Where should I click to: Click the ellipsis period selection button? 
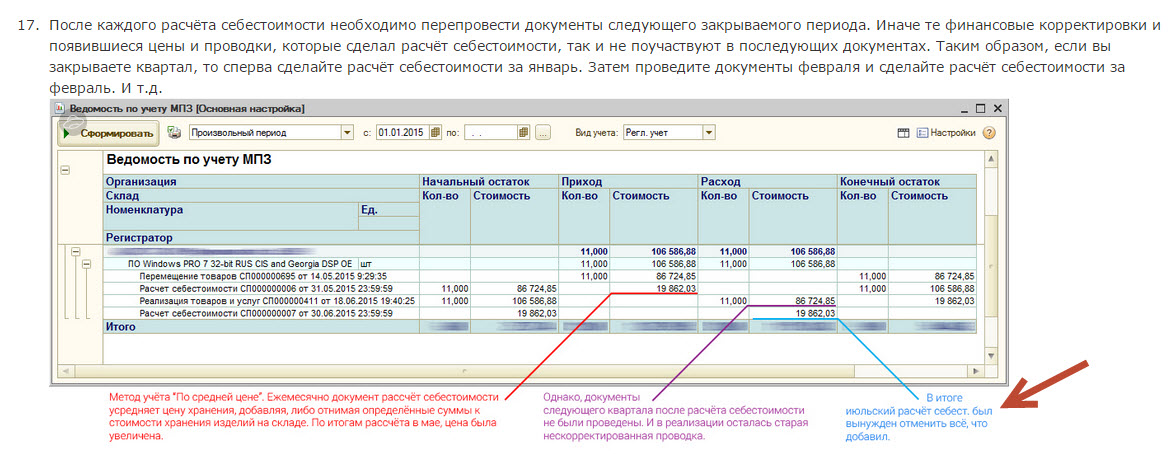coord(543,133)
